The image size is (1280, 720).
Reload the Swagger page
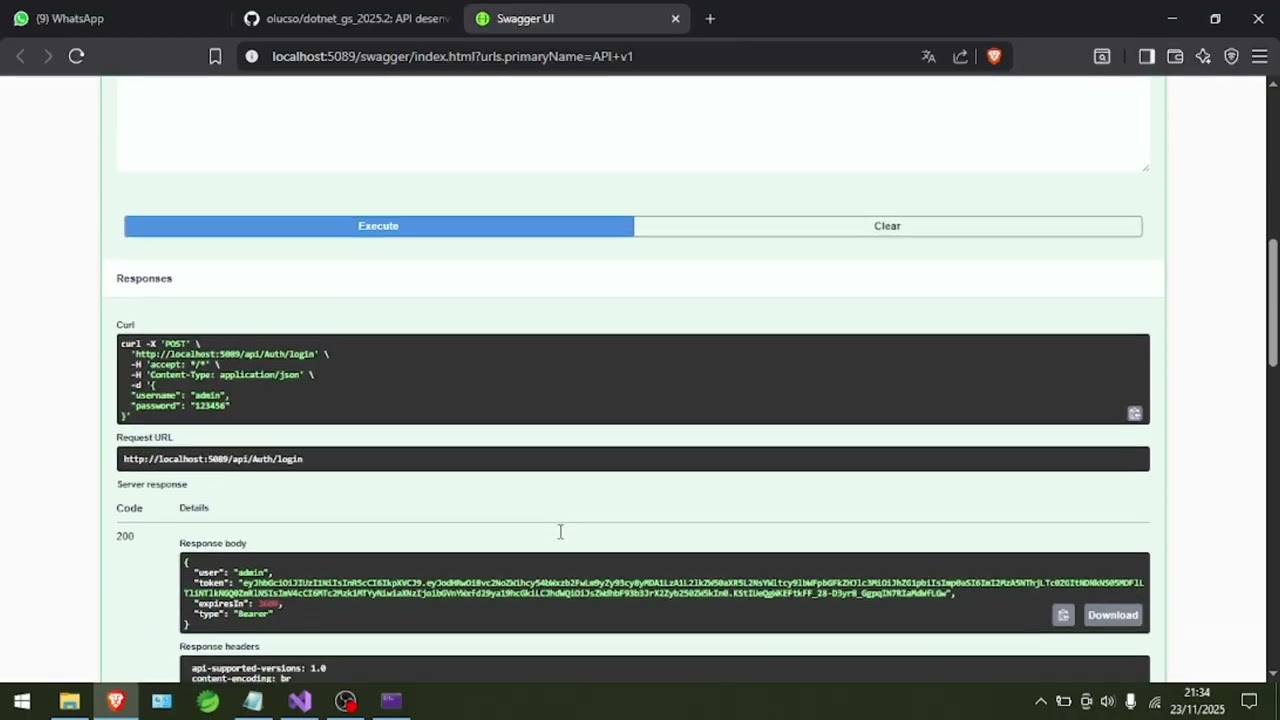(x=76, y=57)
